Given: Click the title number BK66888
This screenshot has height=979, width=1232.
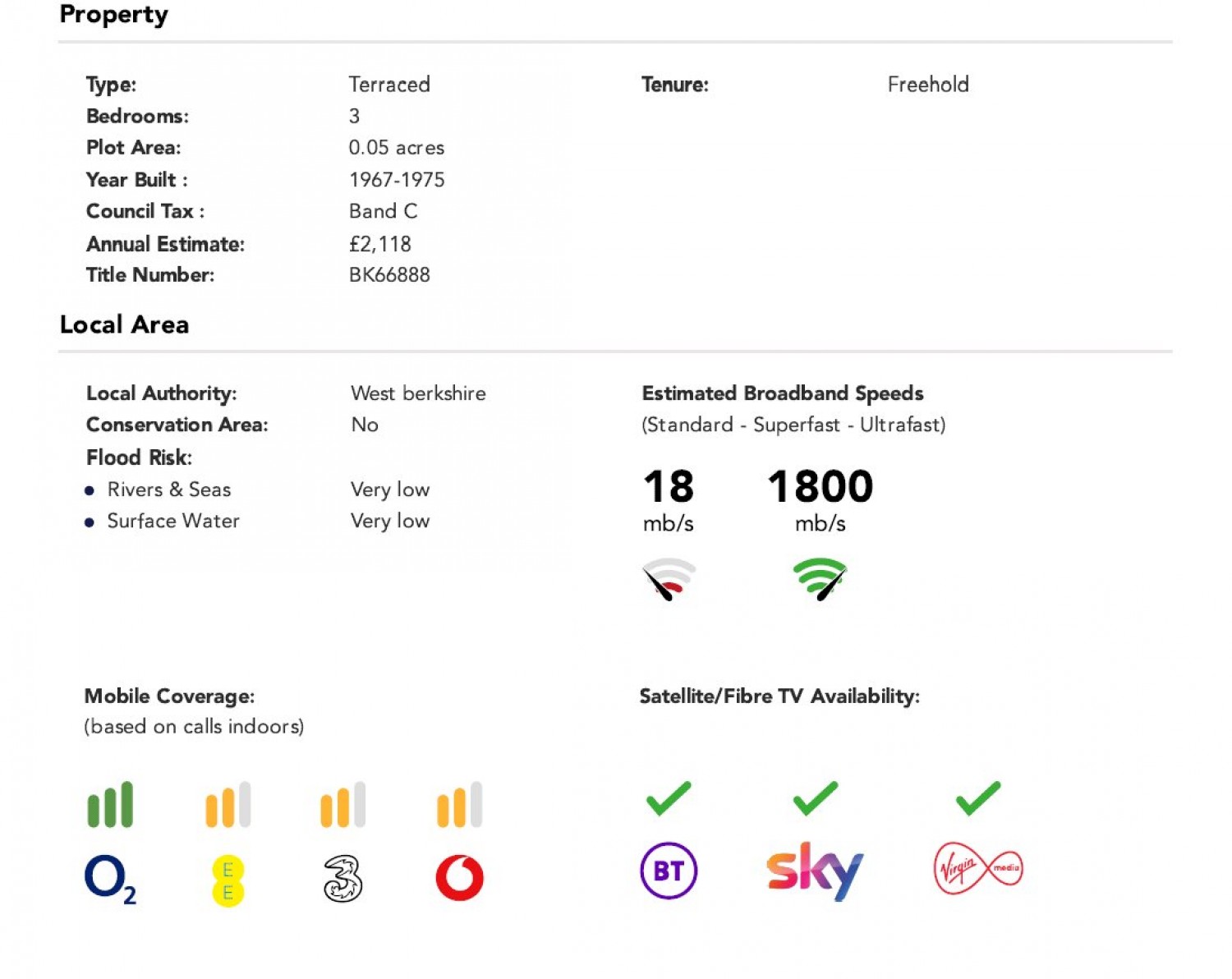Looking at the screenshot, I should pyautogui.click(x=389, y=275).
